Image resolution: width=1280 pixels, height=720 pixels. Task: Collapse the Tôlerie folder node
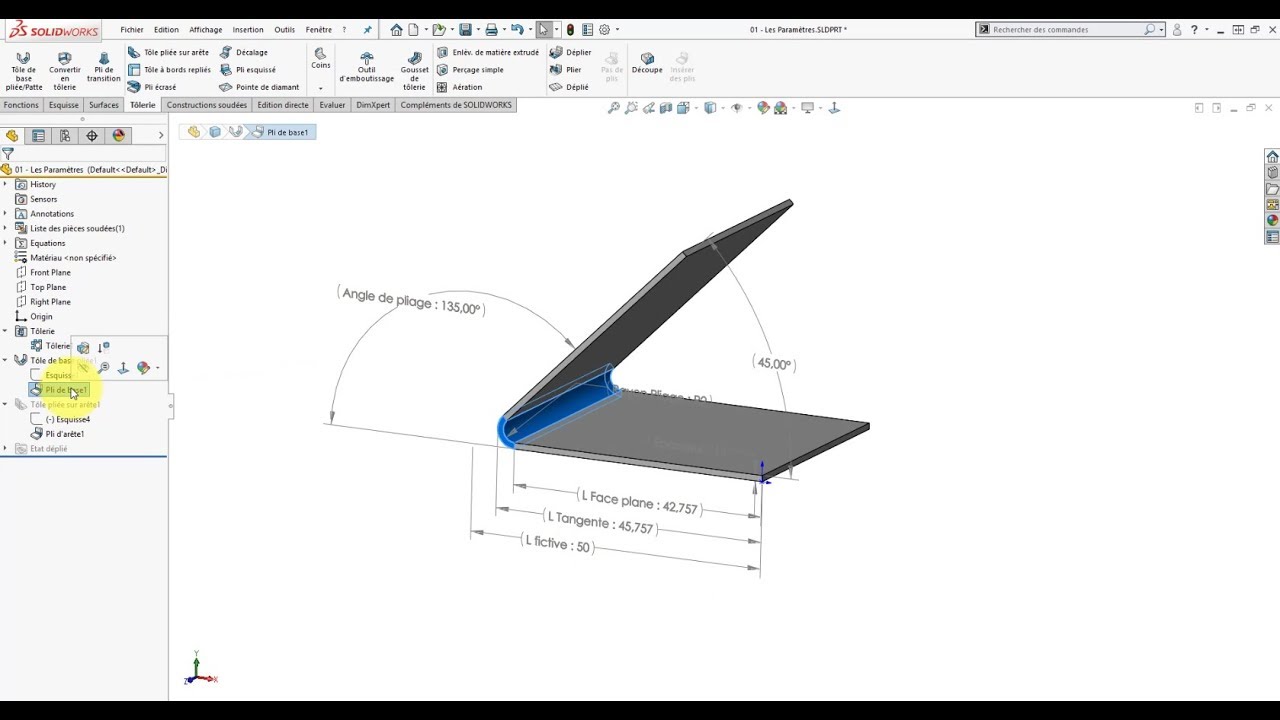(x=5, y=331)
